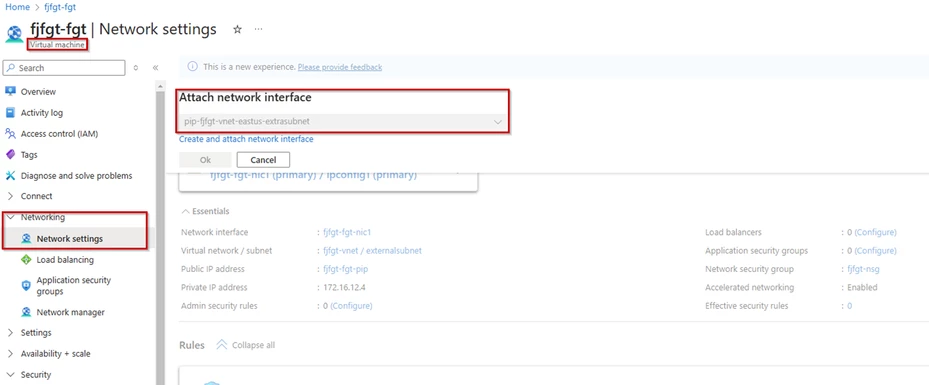Open Application security groups menu item
Viewport: 929px width, 385px height.
[73, 285]
